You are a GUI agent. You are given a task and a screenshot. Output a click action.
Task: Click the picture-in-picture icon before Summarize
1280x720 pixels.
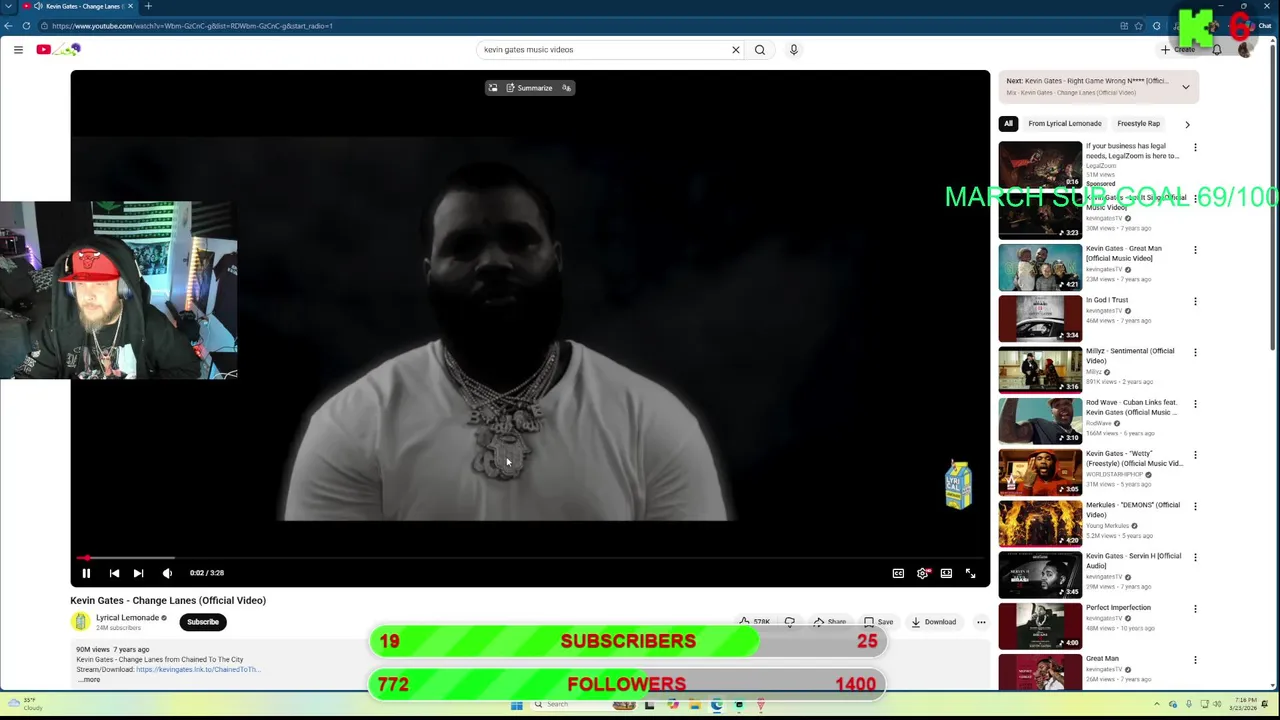[492, 88]
